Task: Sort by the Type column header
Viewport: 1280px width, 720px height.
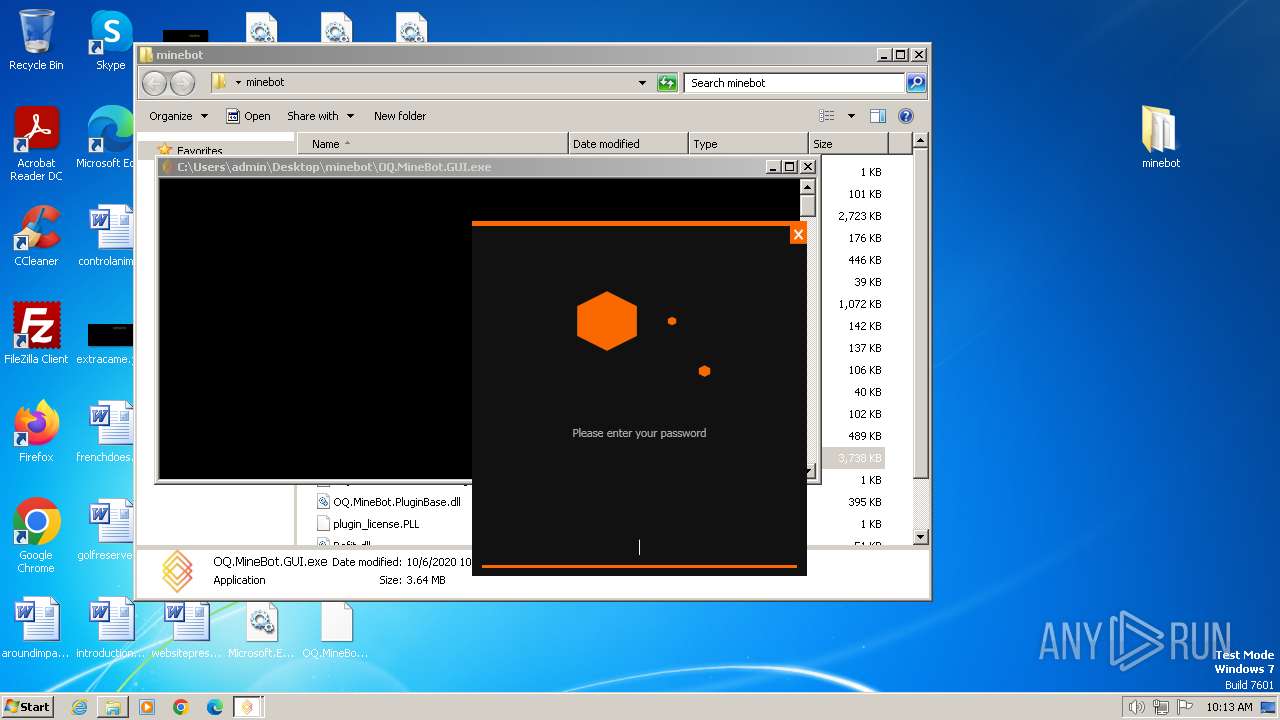Action: click(748, 144)
